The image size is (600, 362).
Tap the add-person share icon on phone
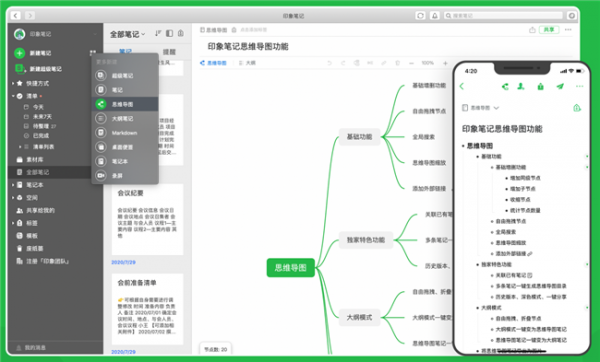pos(521,86)
